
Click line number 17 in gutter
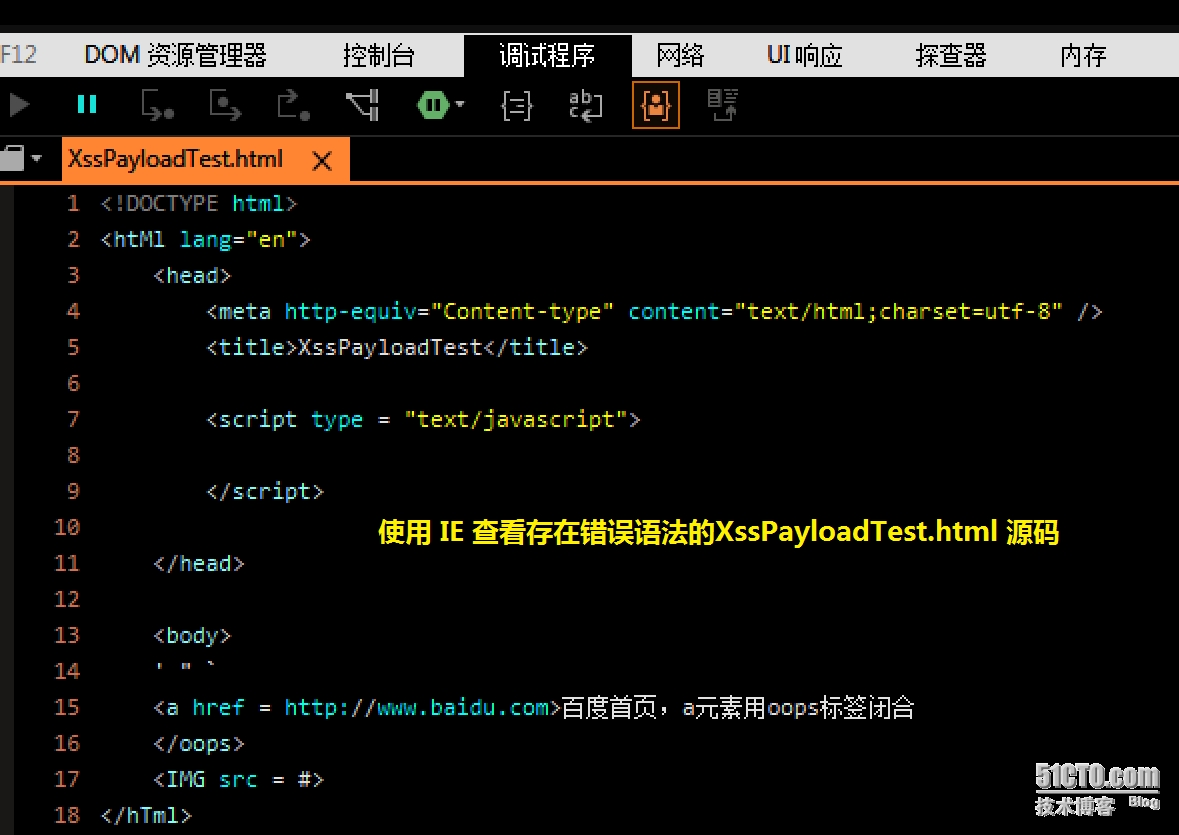67,779
